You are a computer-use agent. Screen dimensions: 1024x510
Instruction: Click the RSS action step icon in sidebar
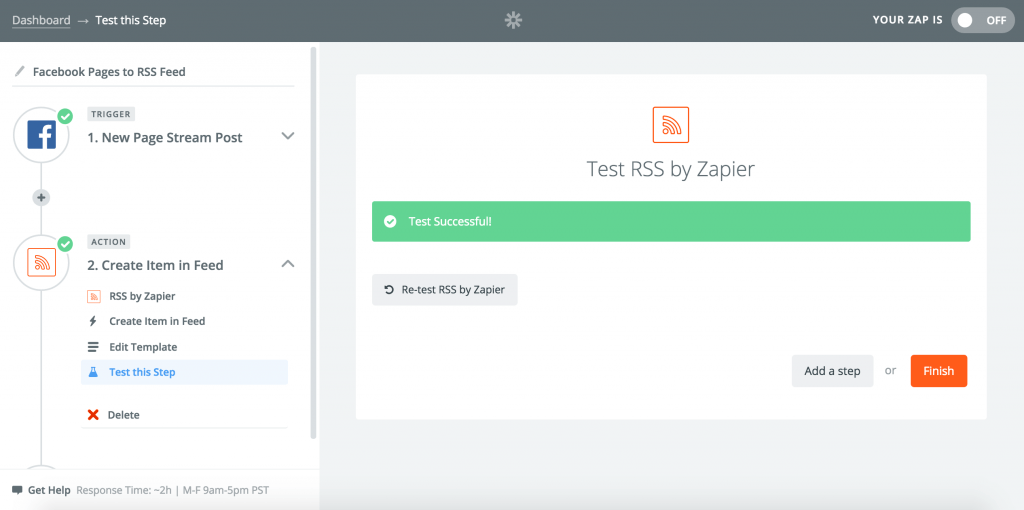(41, 263)
